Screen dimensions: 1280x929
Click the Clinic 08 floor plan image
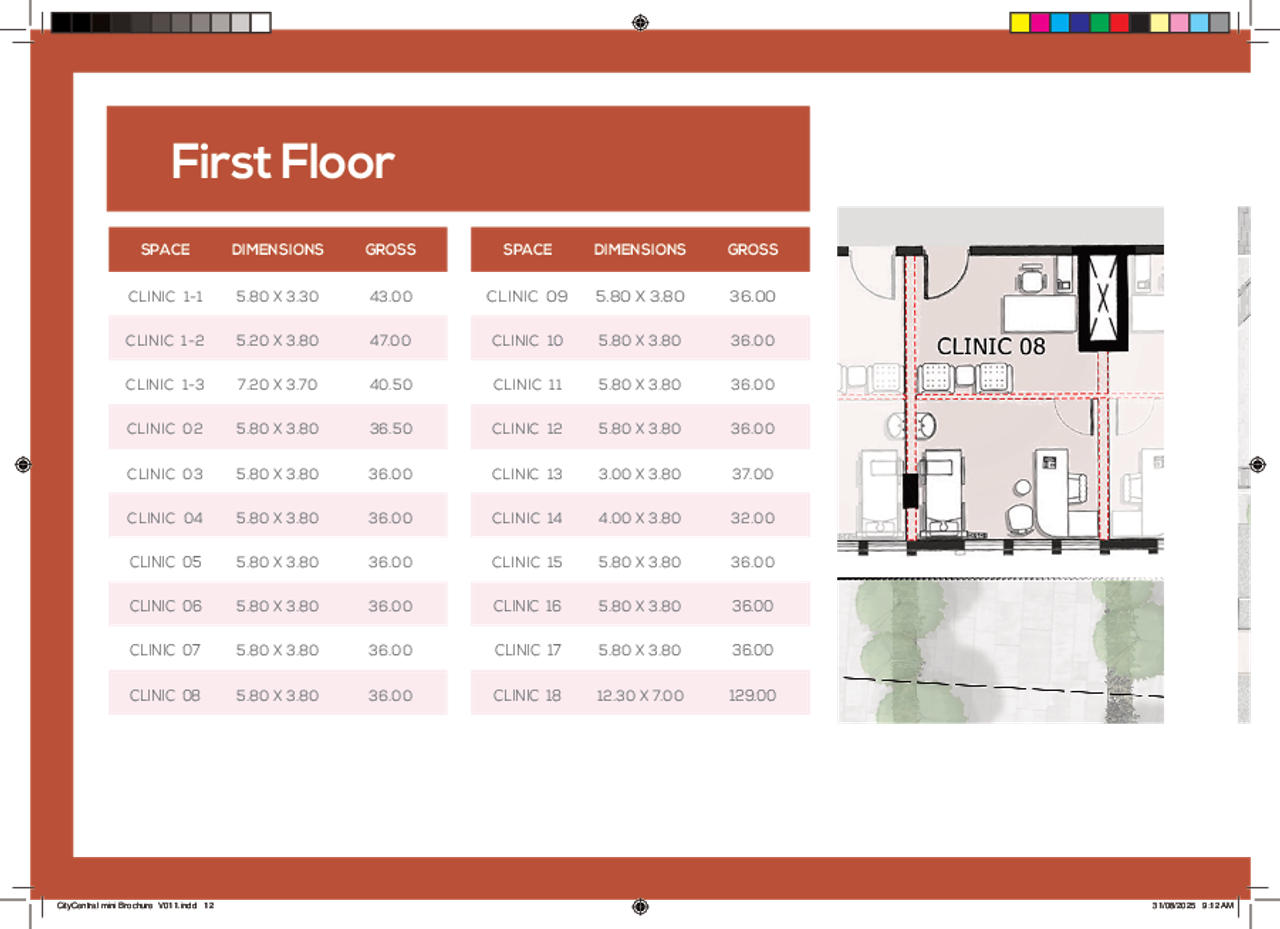point(1000,380)
